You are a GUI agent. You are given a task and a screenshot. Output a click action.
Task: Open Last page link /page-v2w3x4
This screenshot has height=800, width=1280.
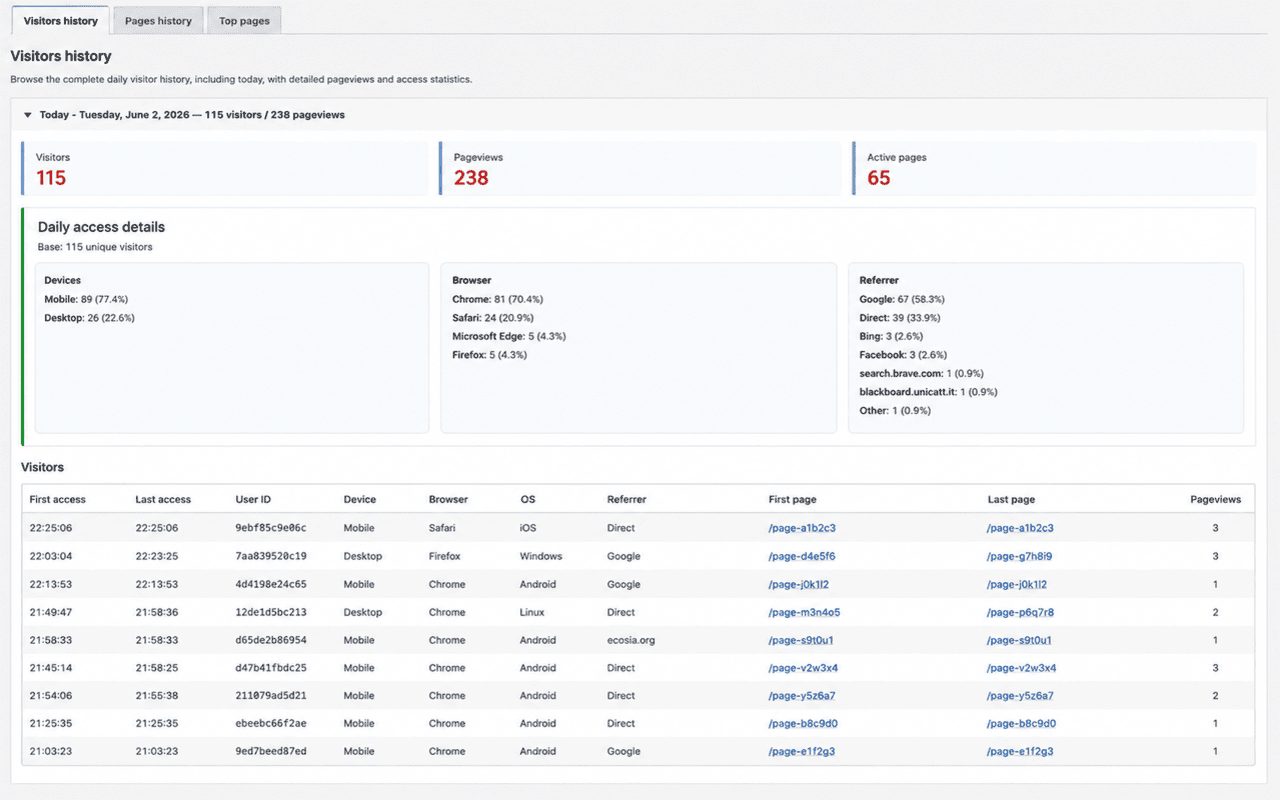pos(1020,668)
